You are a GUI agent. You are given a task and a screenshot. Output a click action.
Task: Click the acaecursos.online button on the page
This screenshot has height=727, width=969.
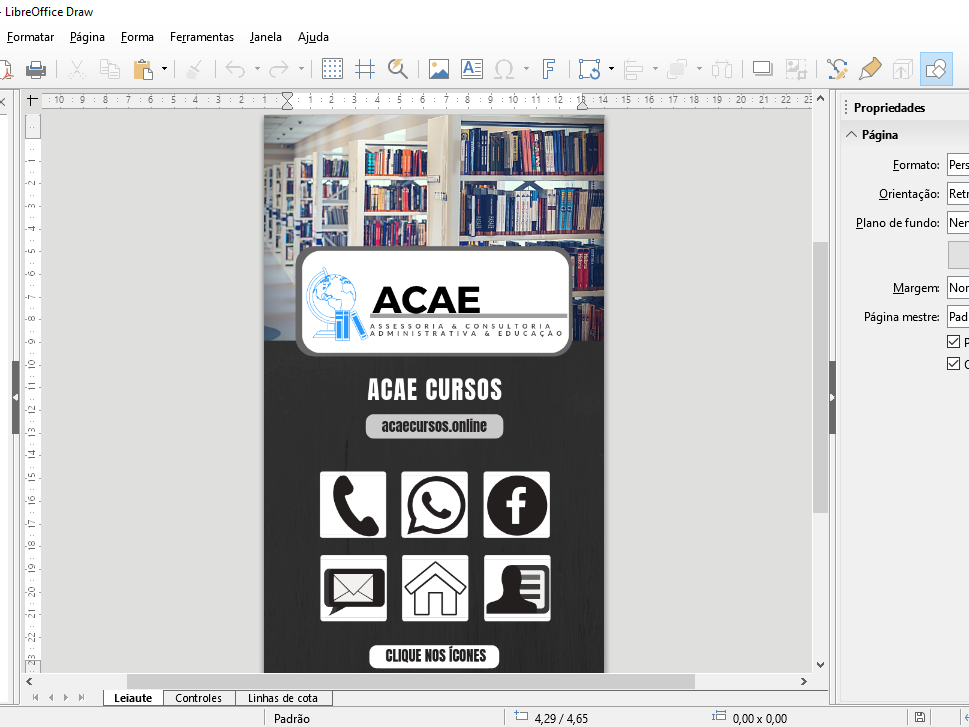[434, 426]
